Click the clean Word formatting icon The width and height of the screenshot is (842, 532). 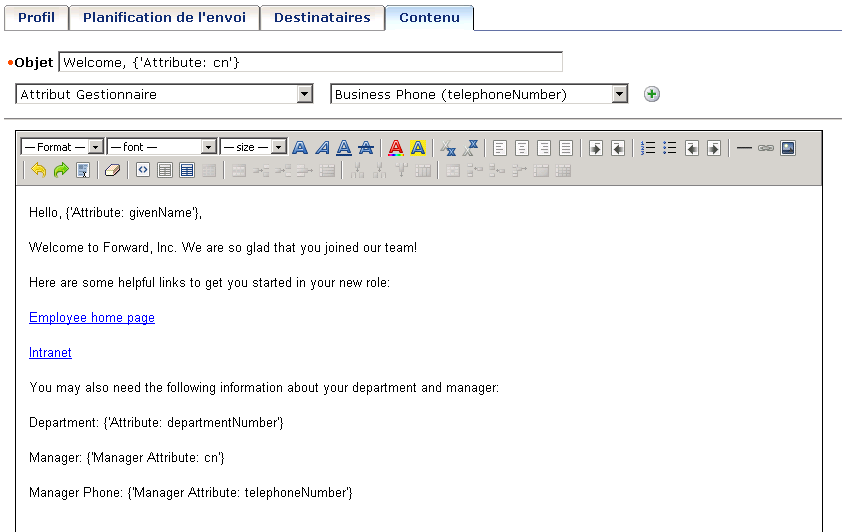pos(83,171)
